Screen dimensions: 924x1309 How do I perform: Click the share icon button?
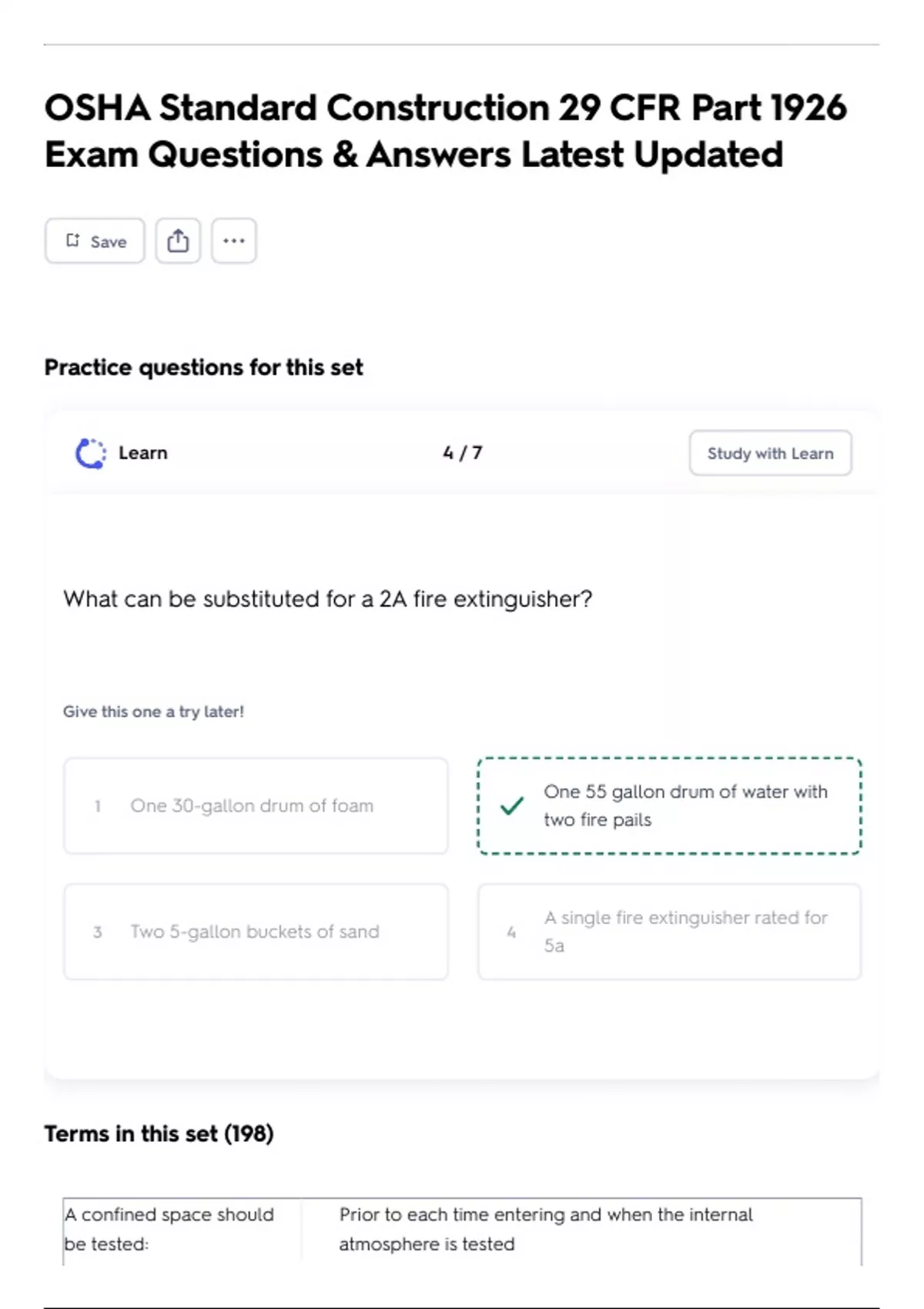point(178,241)
